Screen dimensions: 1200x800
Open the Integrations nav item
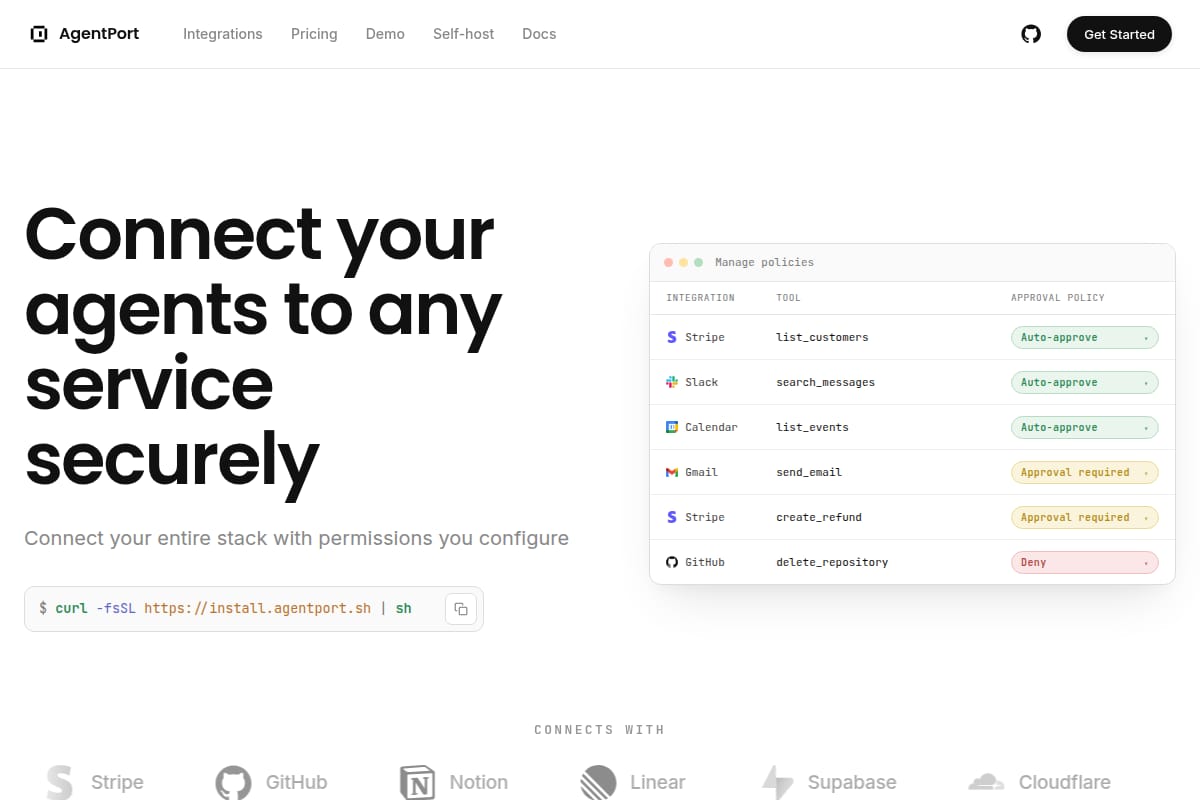223,34
